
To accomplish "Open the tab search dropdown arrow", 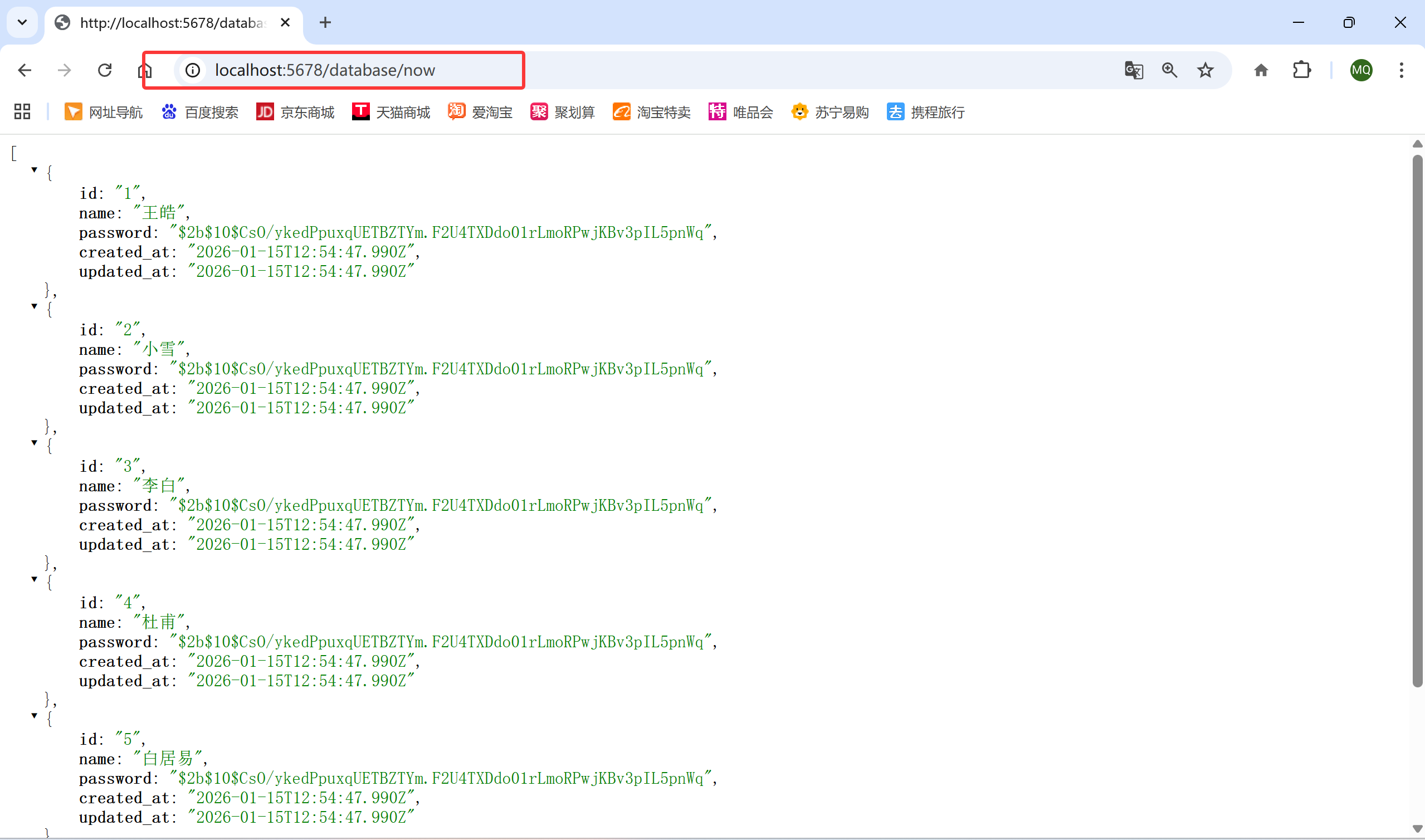I will pos(22,23).
